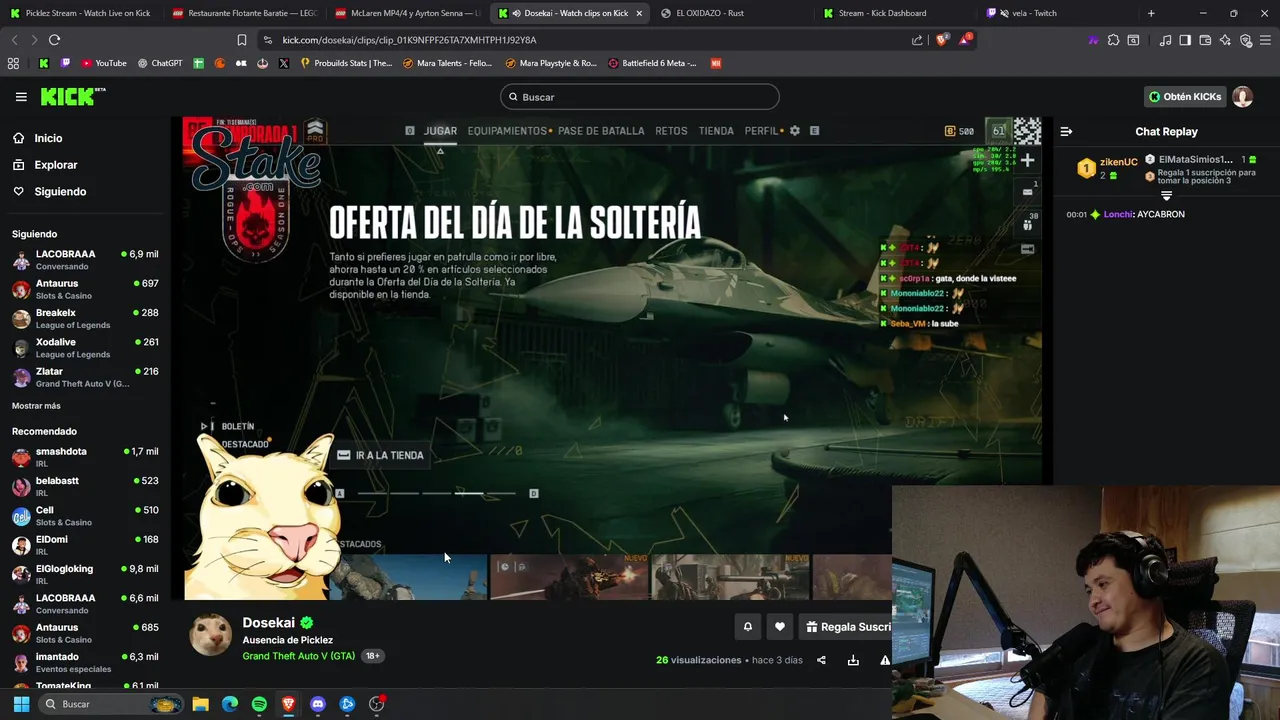Reload the page in the browser

click(54, 40)
